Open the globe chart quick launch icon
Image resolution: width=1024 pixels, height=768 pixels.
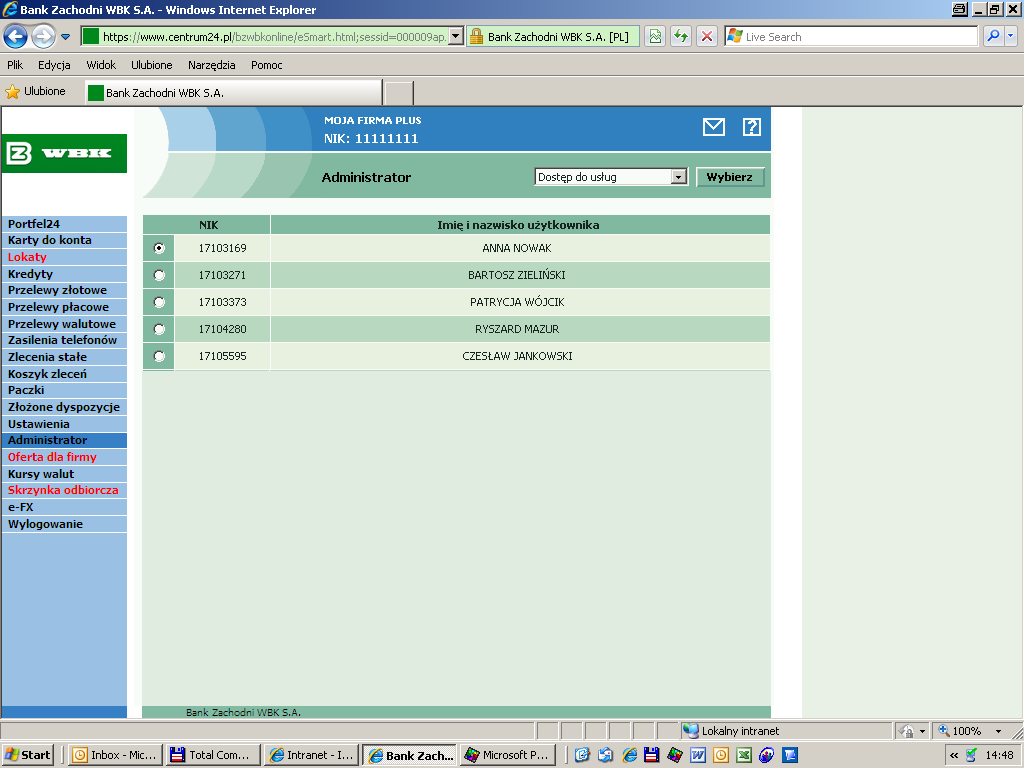tap(766, 755)
